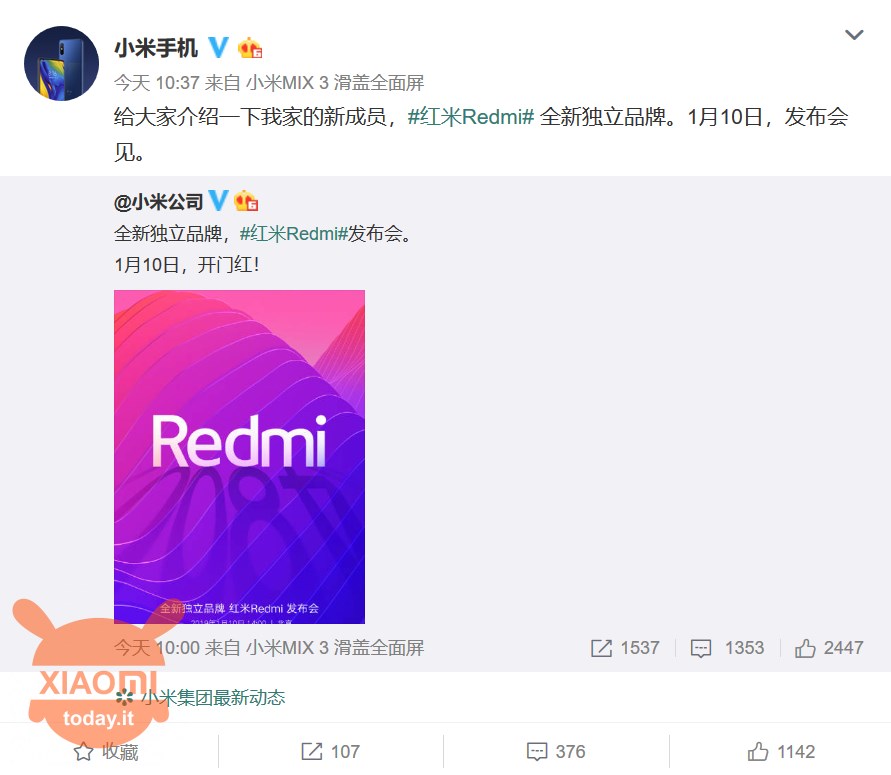Click the crown badge beside 小米公司
This screenshot has height=775, width=891.
(x=246, y=201)
